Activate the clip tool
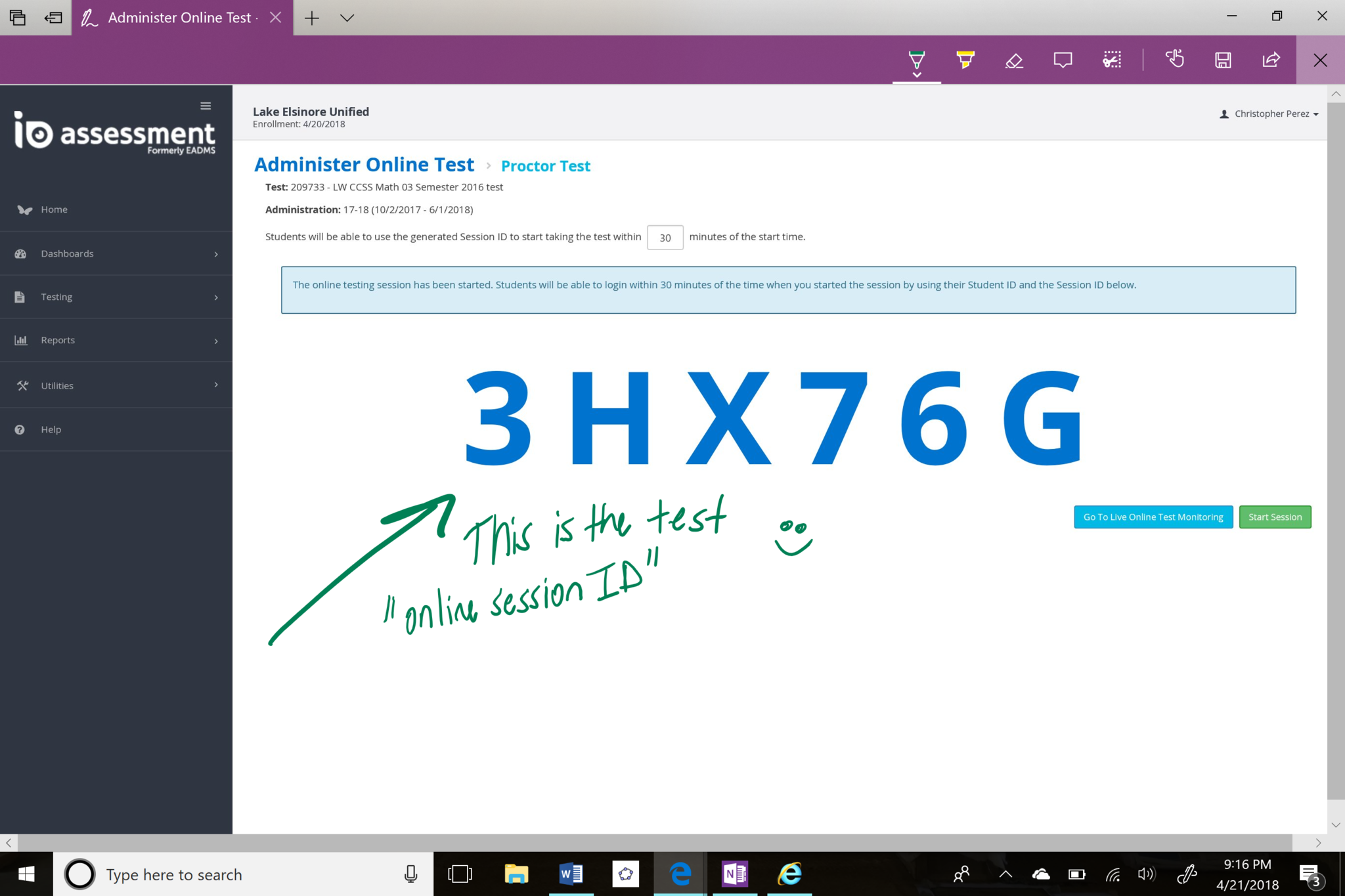The image size is (1345, 896). coord(1111,60)
